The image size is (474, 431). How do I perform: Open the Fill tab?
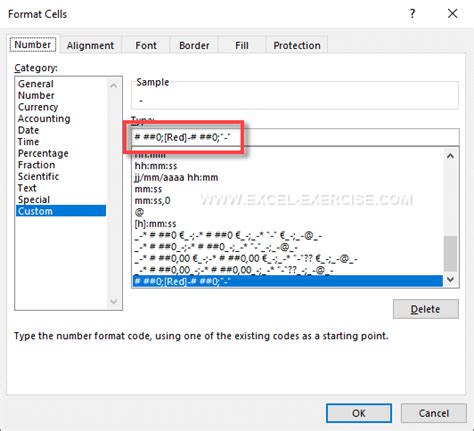tap(242, 45)
